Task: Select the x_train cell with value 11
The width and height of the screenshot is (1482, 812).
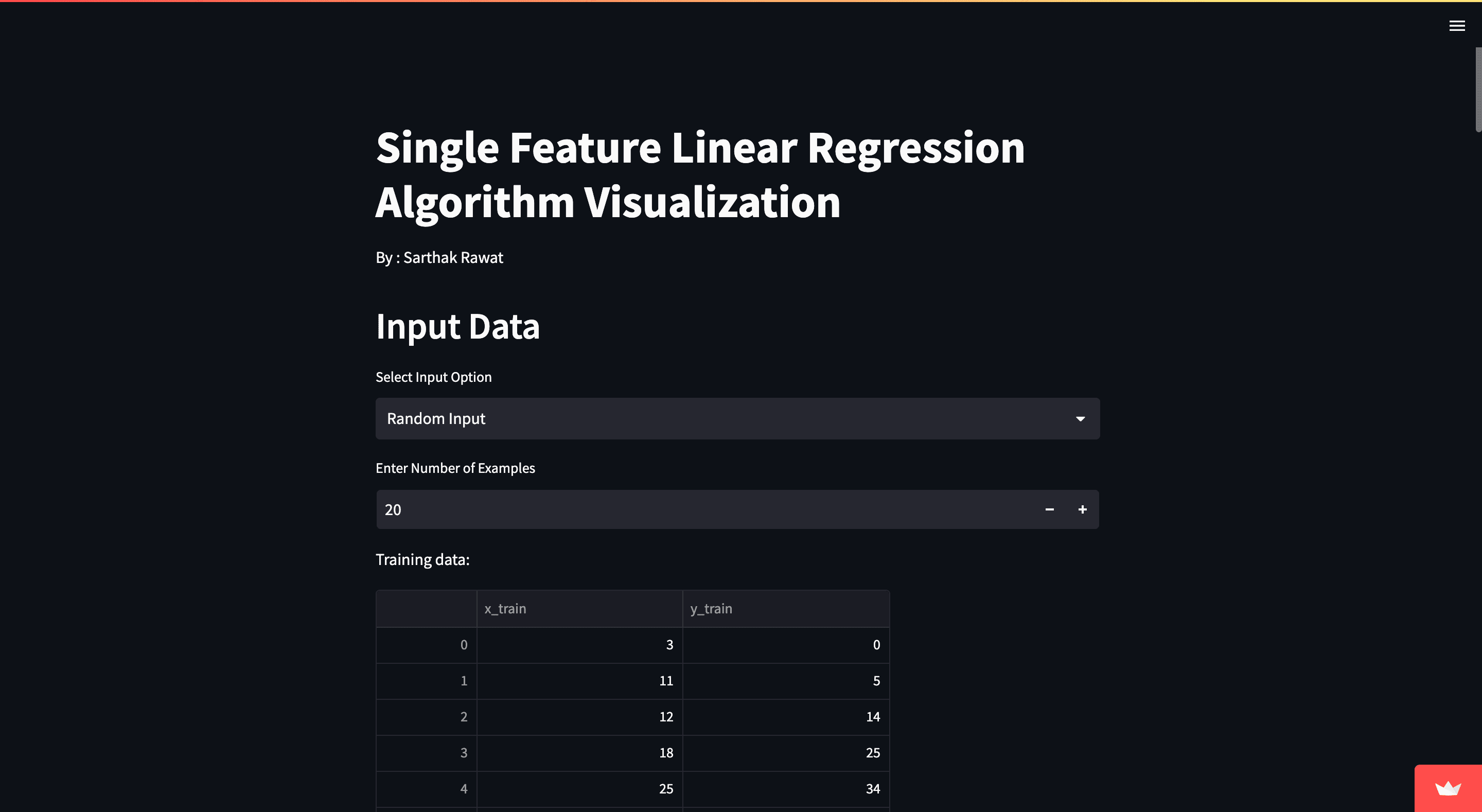Action: [579, 681]
